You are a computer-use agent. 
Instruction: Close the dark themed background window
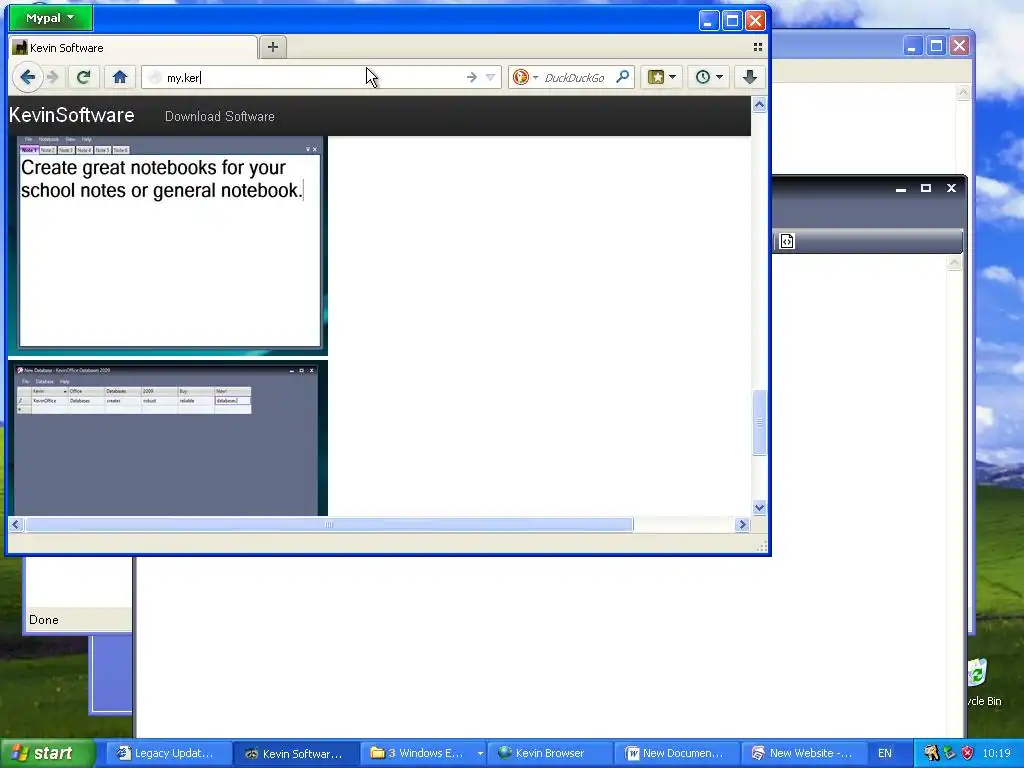(x=952, y=188)
